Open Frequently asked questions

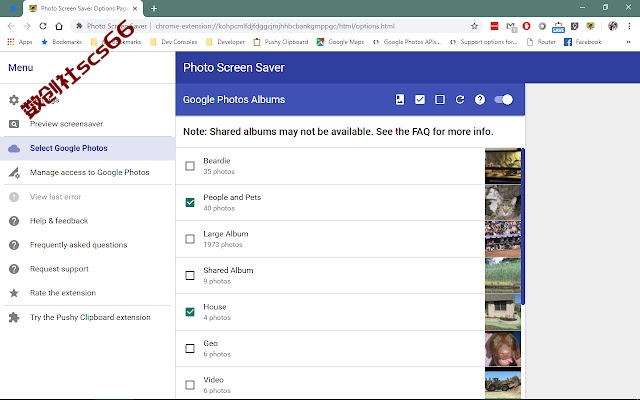click(87, 245)
